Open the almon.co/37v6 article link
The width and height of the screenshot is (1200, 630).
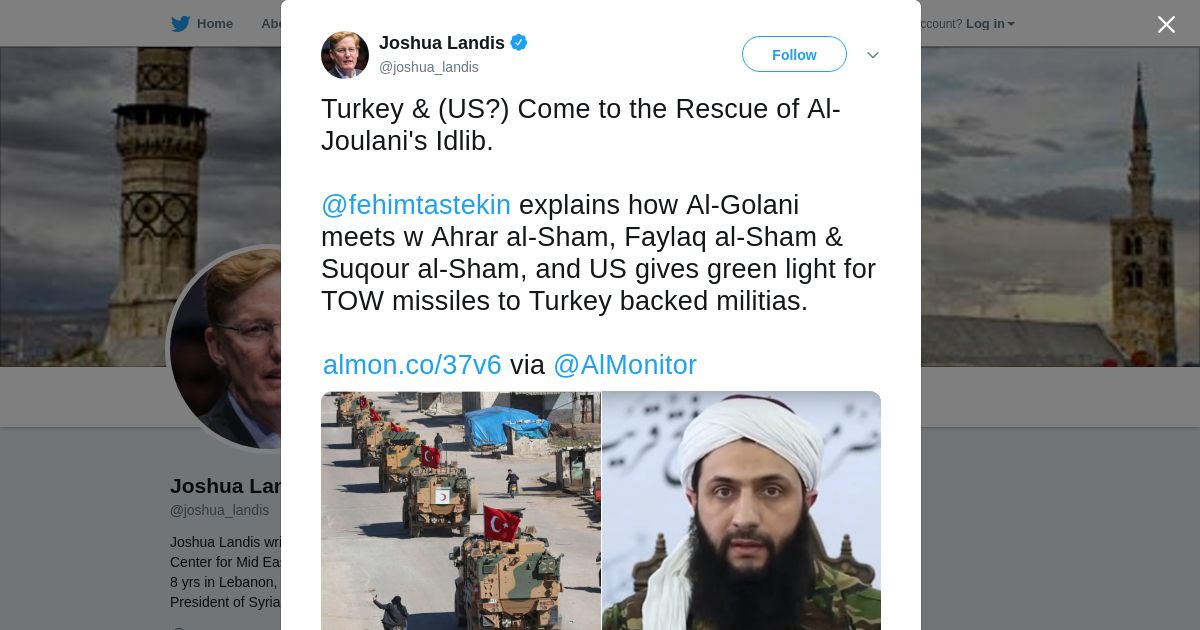[x=412, y=365]
